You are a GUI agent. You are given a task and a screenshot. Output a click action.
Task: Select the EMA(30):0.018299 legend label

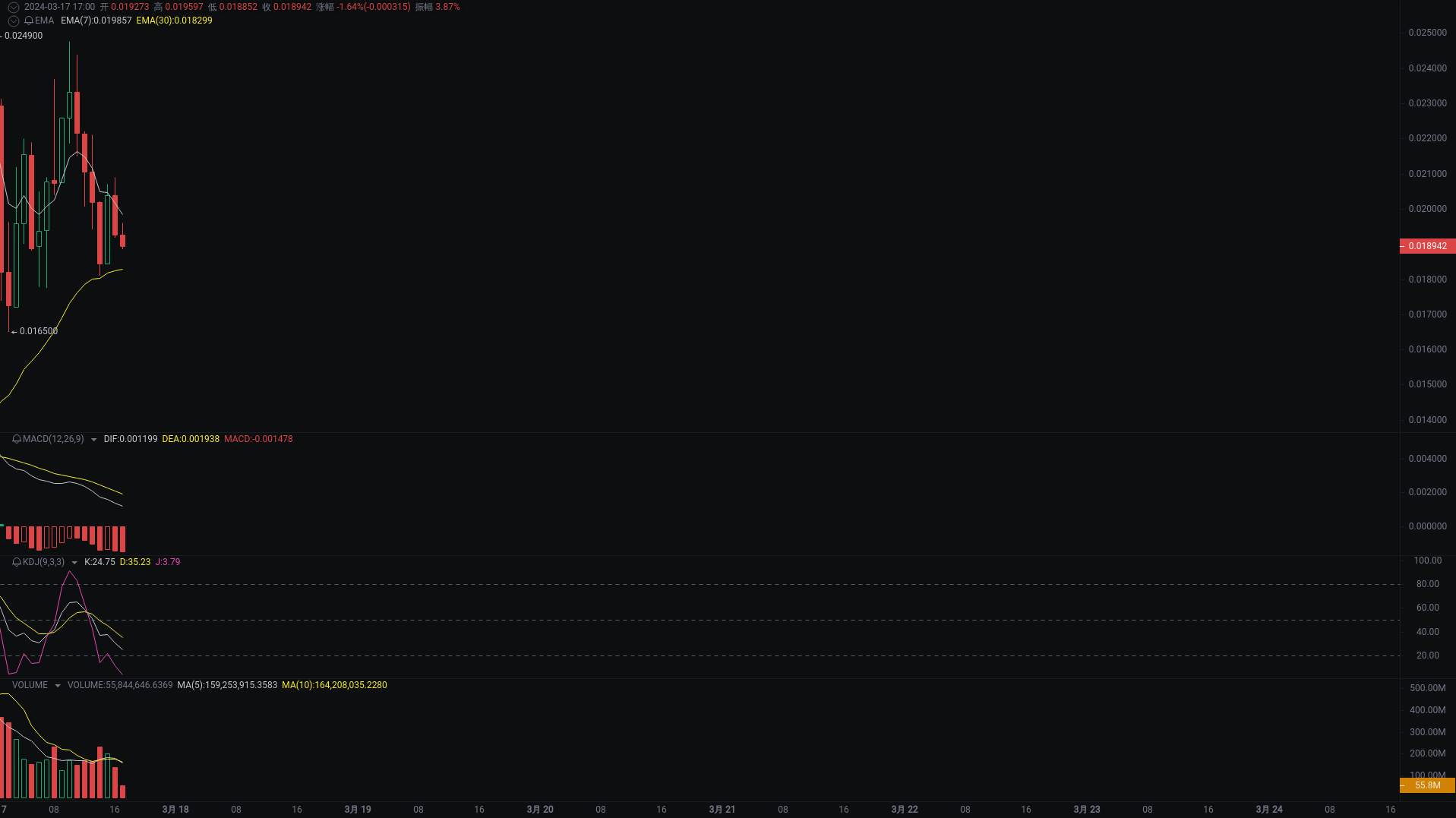[173, 21]
